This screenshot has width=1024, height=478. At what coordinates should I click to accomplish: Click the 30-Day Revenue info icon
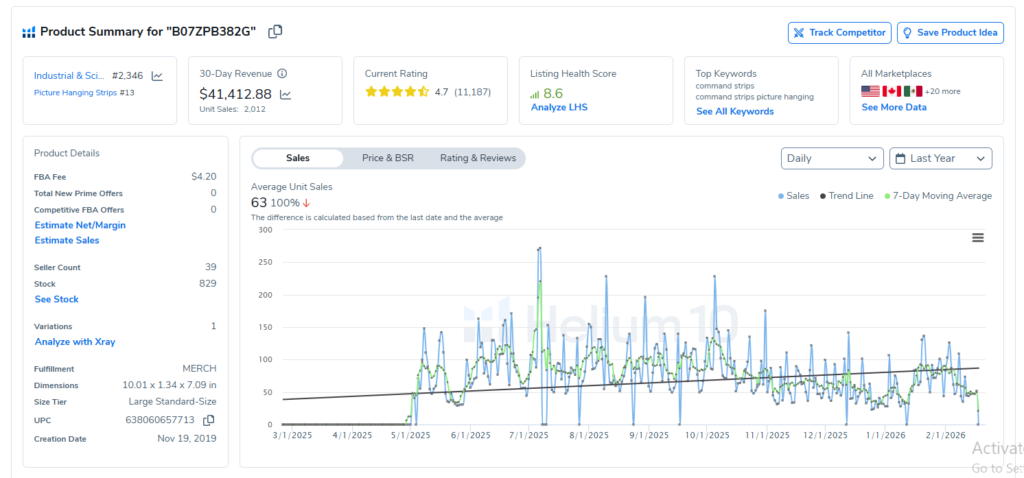pos(282,74)
